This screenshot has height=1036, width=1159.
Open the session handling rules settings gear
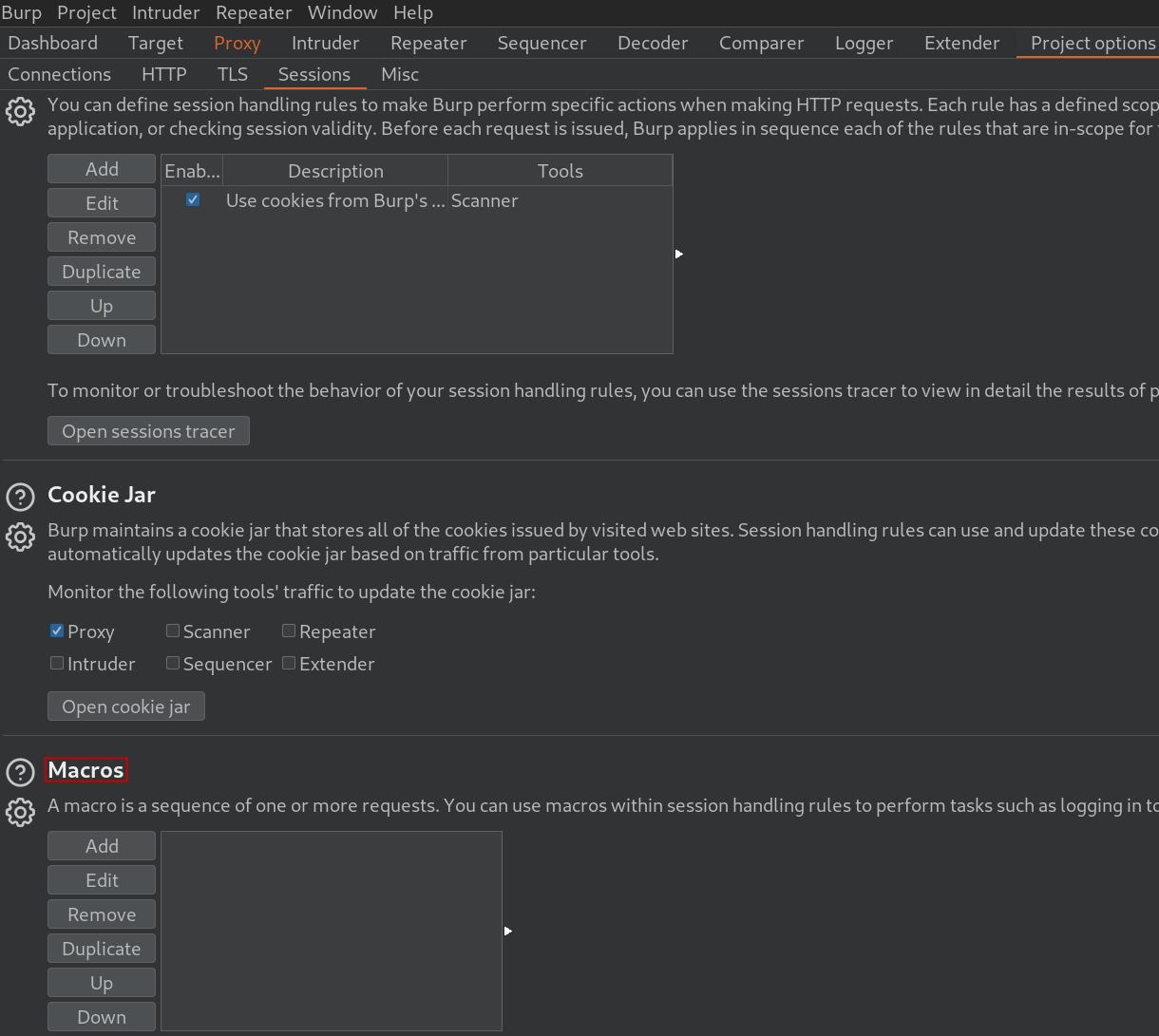20,111
